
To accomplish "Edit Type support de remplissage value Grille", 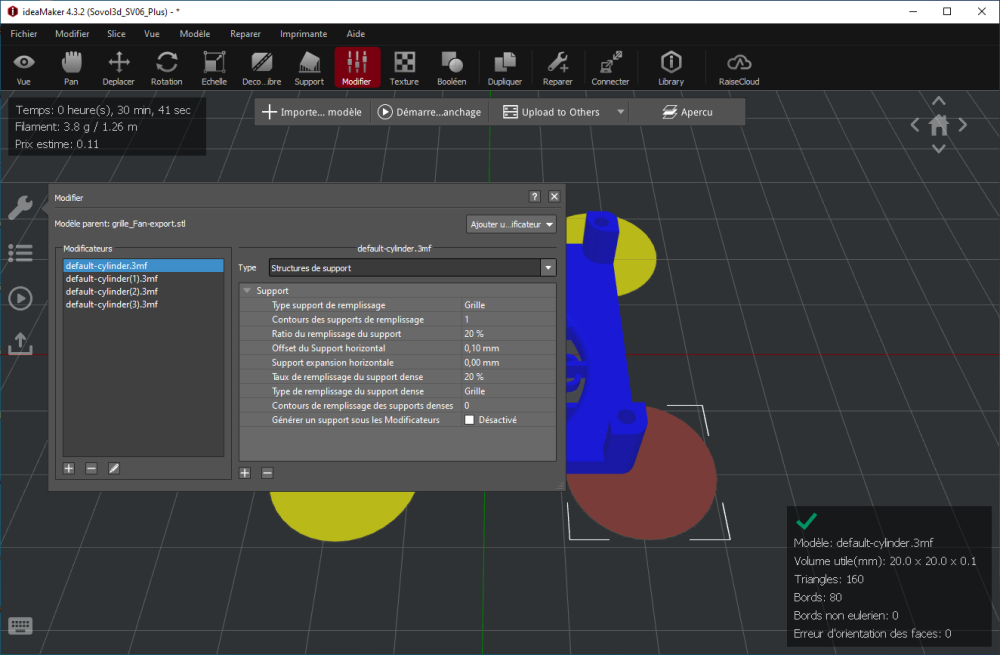I will tap(509, 305).
